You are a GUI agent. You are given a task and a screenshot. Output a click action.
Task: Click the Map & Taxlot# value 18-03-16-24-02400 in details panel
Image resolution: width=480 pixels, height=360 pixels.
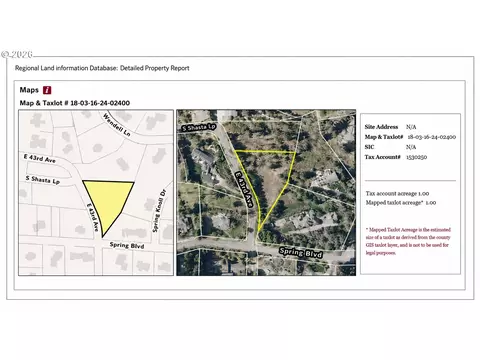pyautogui.click(x=432, y=137)
